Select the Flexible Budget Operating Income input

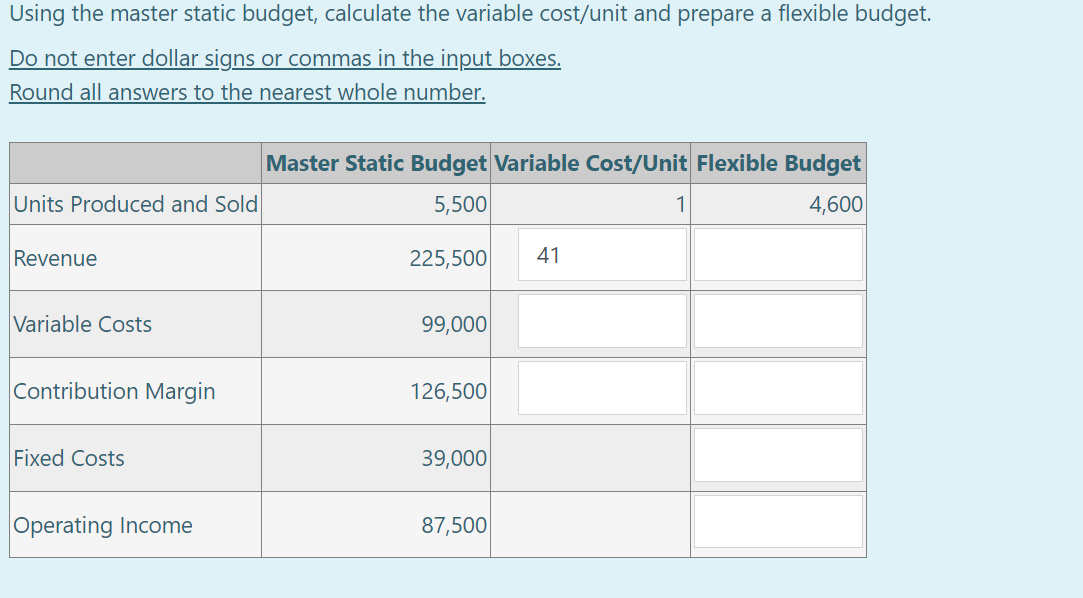778,520
